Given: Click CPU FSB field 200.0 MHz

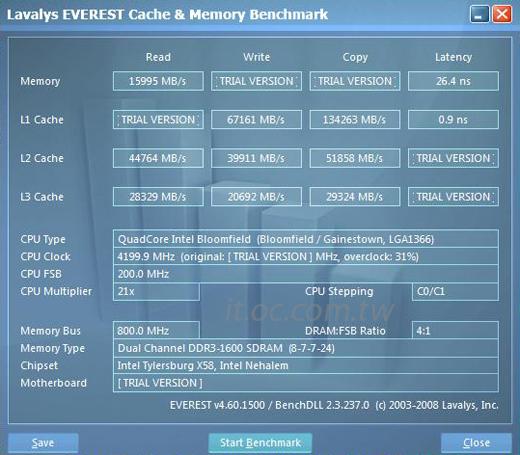Looking at the screenshot, I should [x=306, y=274].
